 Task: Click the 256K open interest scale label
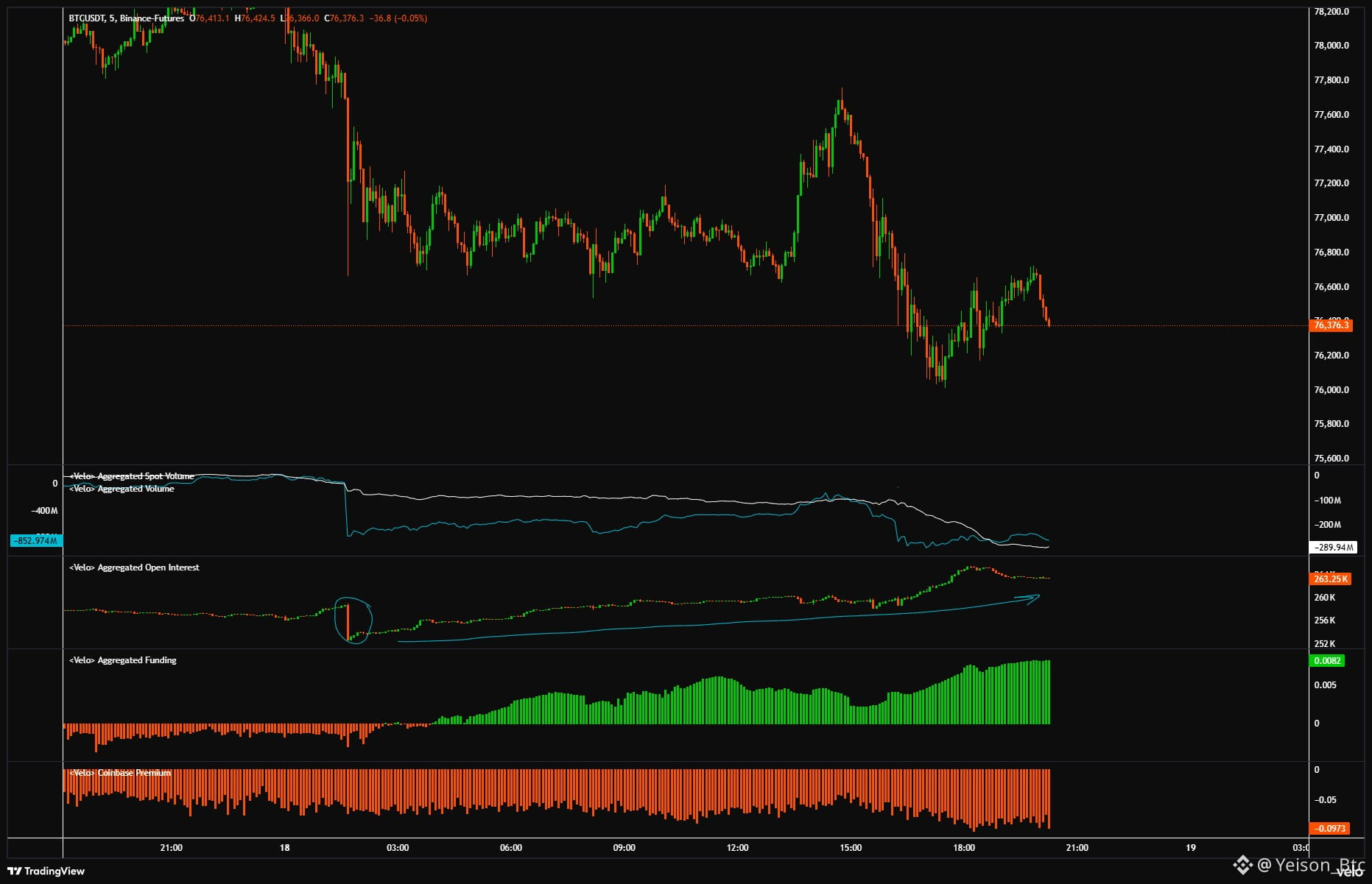pos(1324,620)
